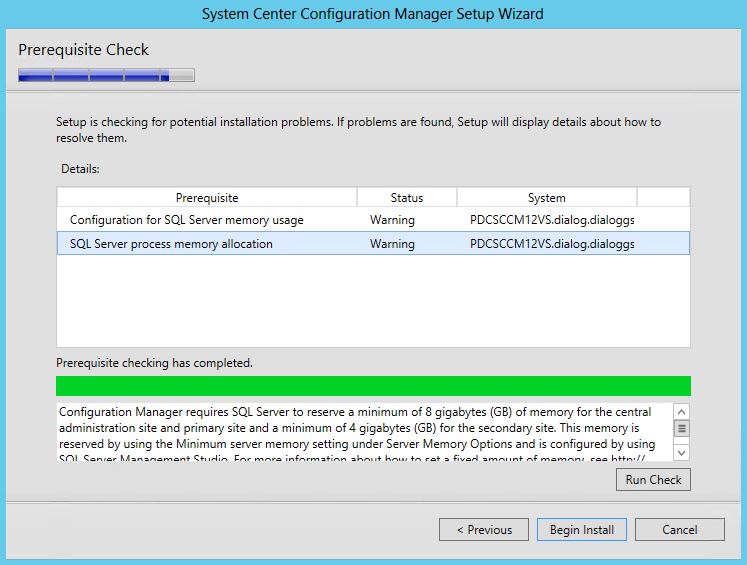Click the 'Prerequisite checking has completed.' message
747x565 pixels.
[154, 363]
